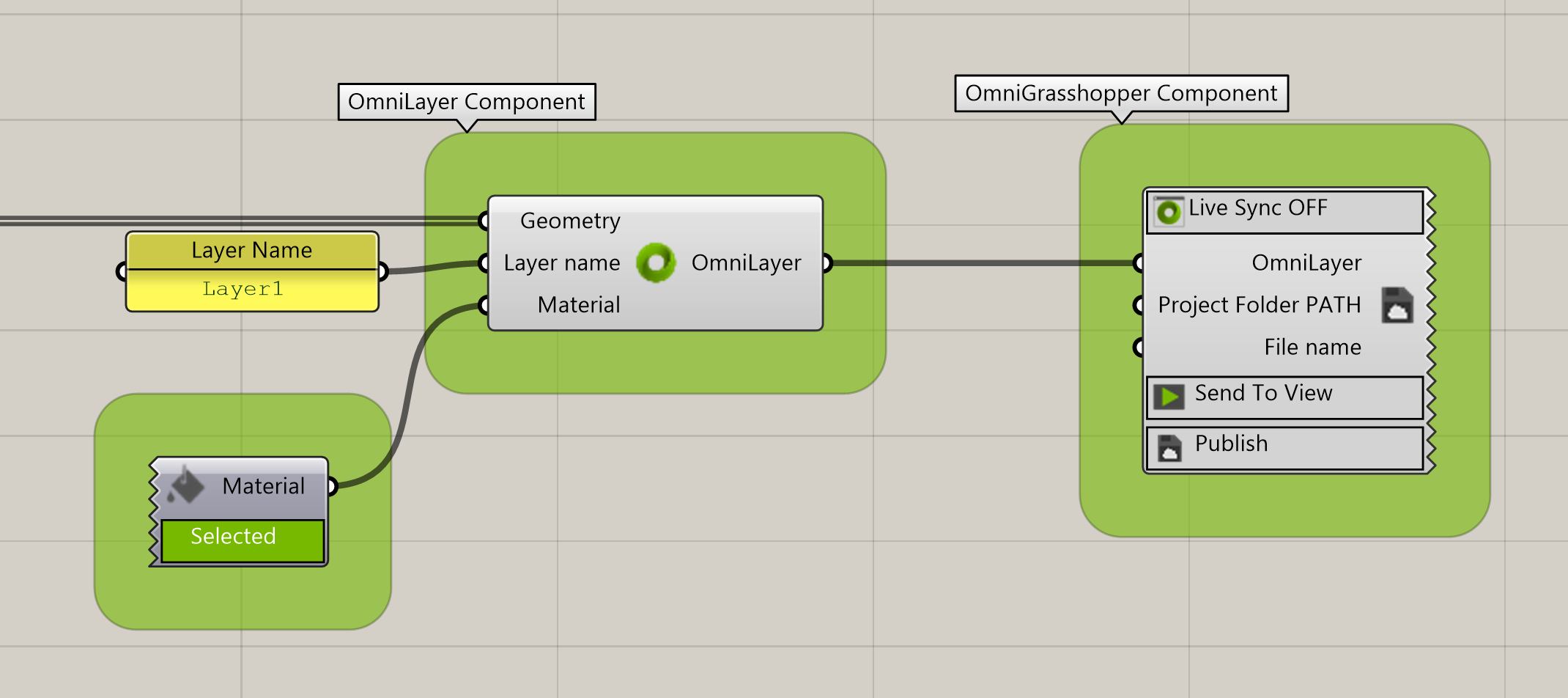Click the green OmniLayer ring icon
This screenshot has width=1568, height=698.
pyautogui.click(x=656, y=262)
